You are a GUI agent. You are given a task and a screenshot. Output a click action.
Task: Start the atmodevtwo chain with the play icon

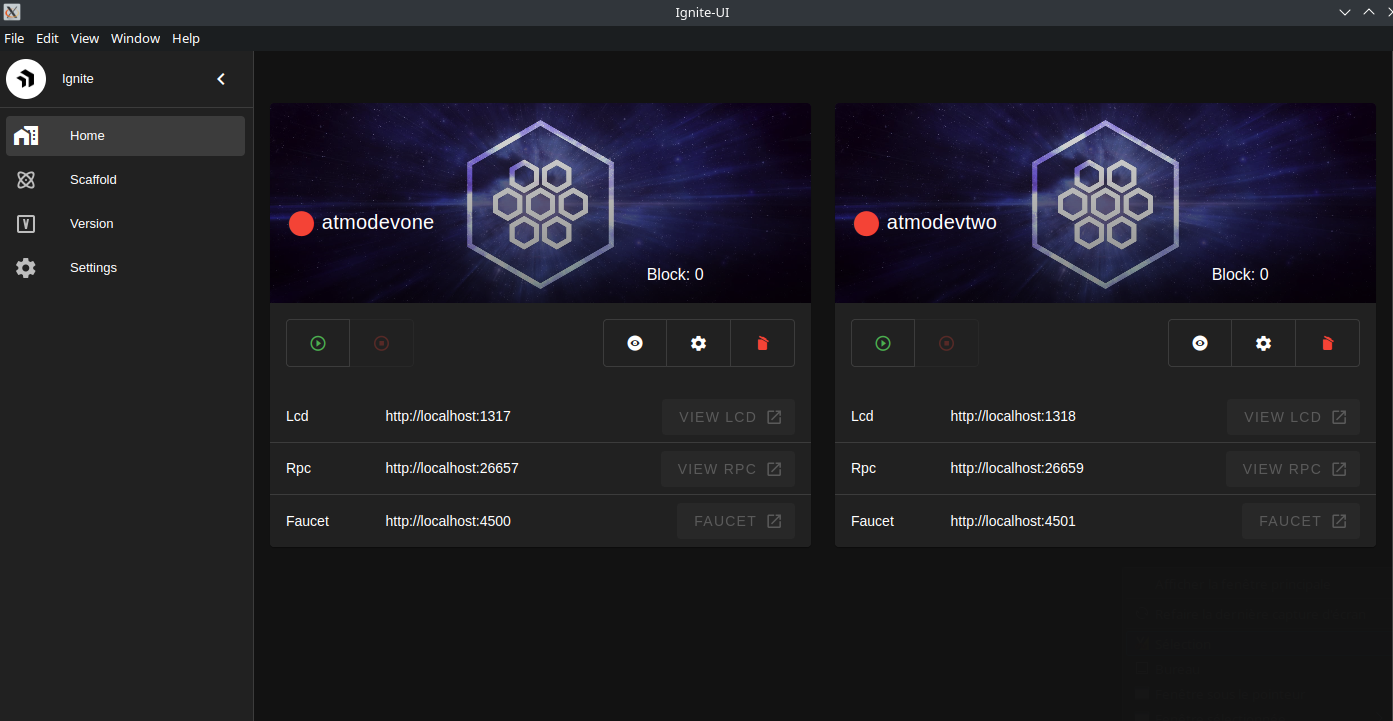point(882,342)
